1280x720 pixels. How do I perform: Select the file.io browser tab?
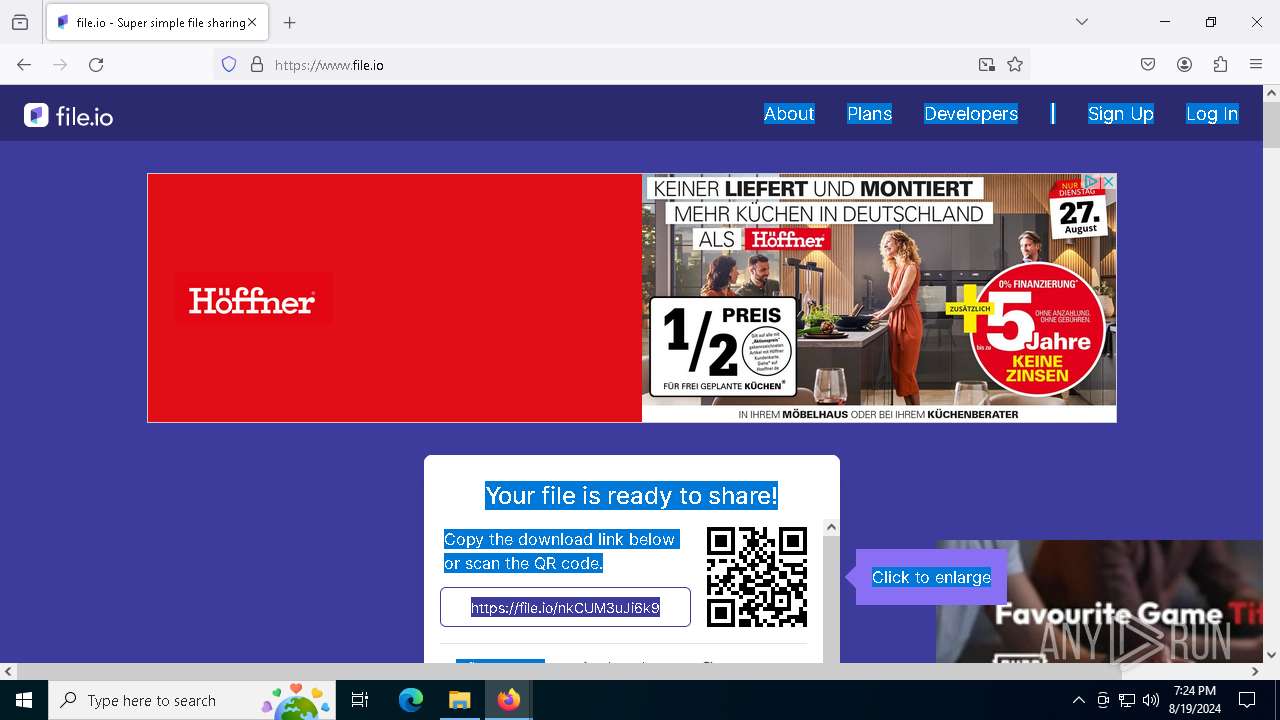point(157,22)
